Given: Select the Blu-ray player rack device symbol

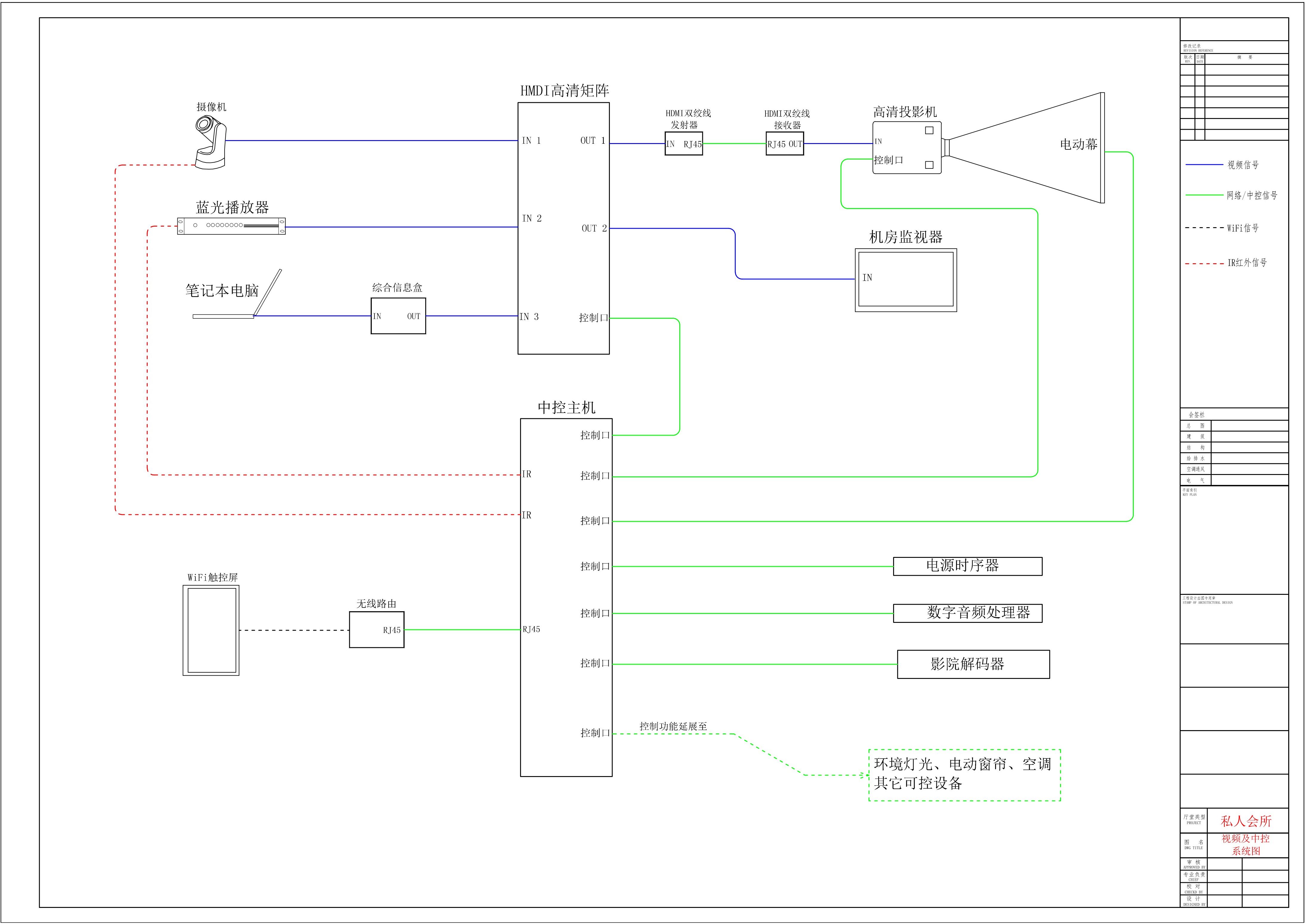Looking at the screenshot, I should point(231,226).
